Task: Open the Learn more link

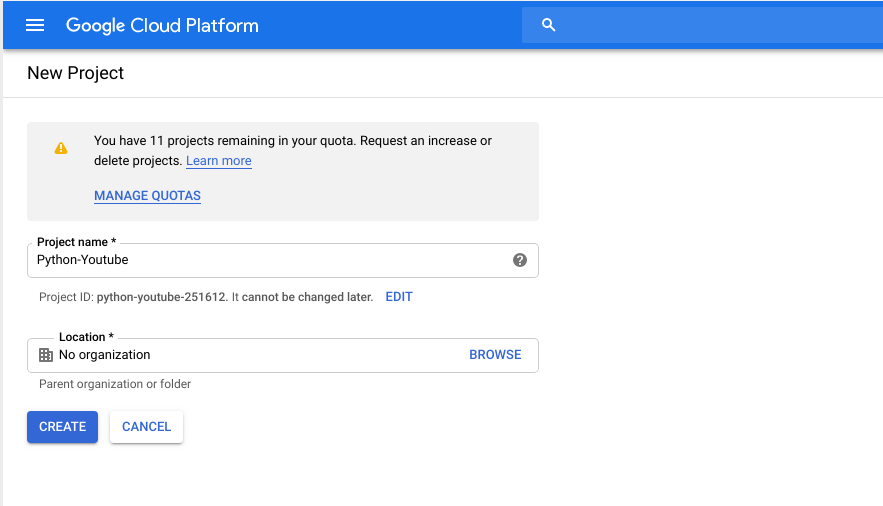Action: point(218,161)
